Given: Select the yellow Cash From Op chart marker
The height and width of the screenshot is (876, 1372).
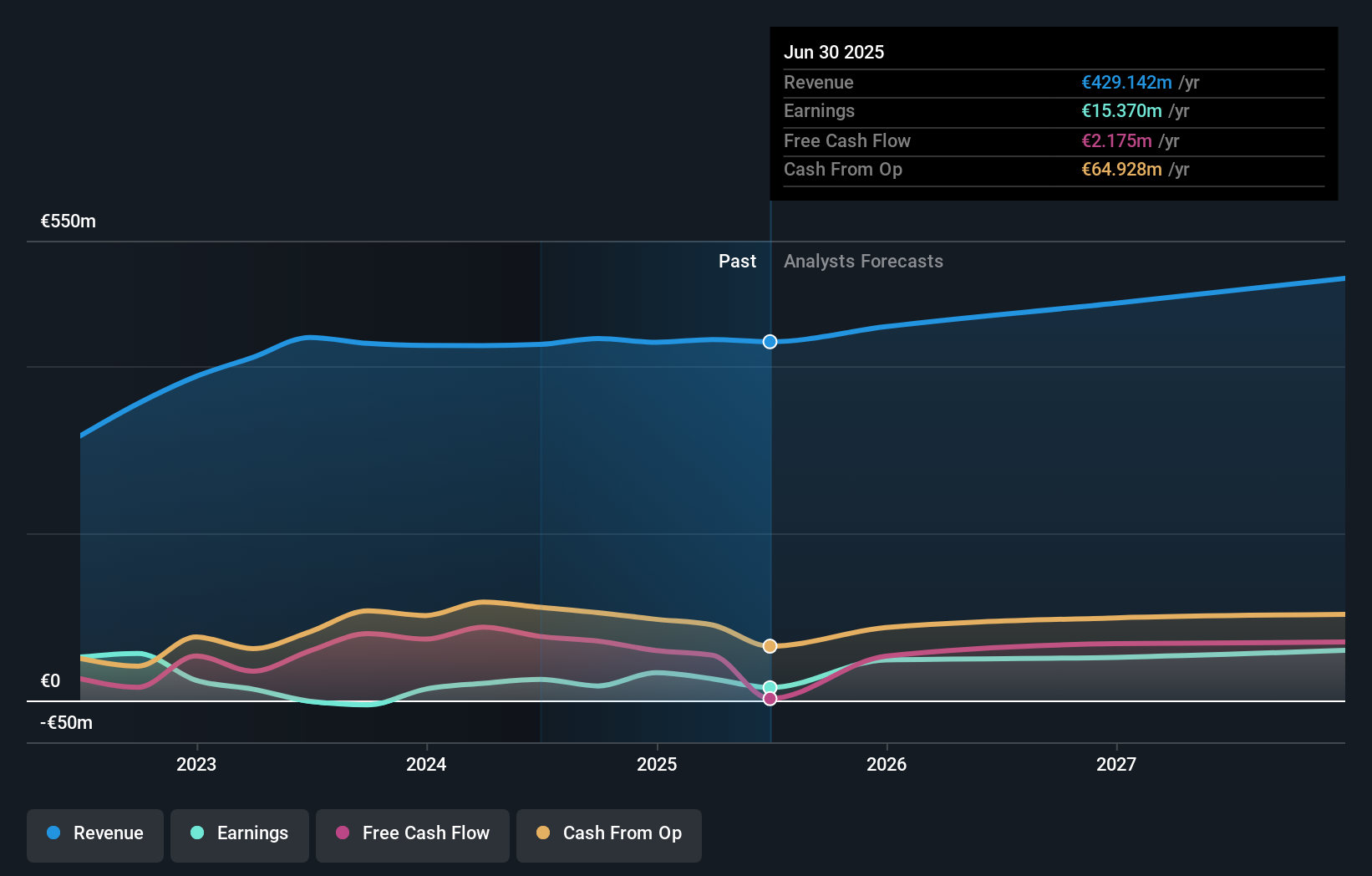Looking at the screenshot, I should point(770,645).
